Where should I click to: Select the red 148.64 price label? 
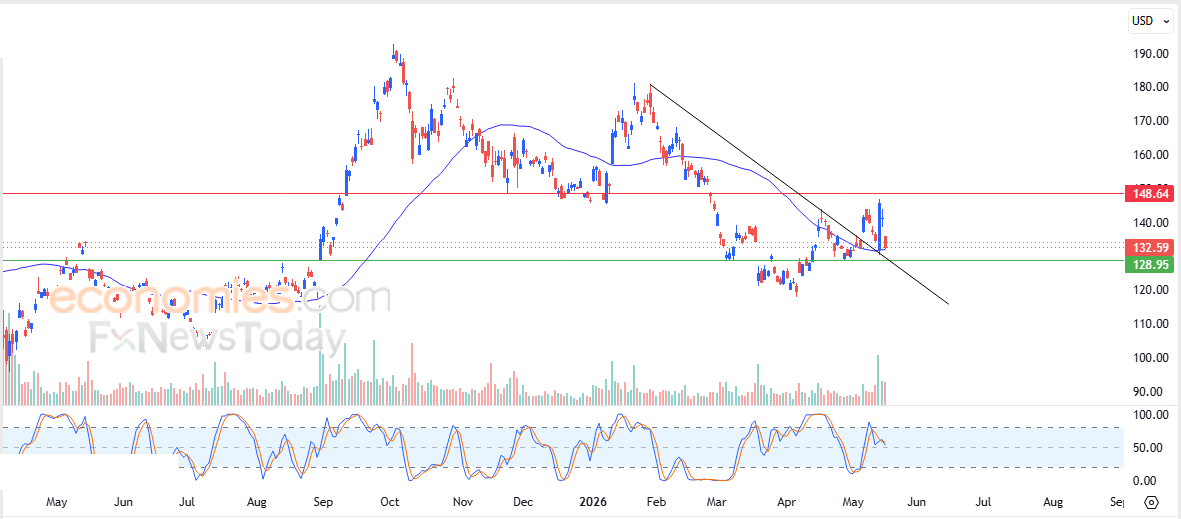click(1148, 194)
